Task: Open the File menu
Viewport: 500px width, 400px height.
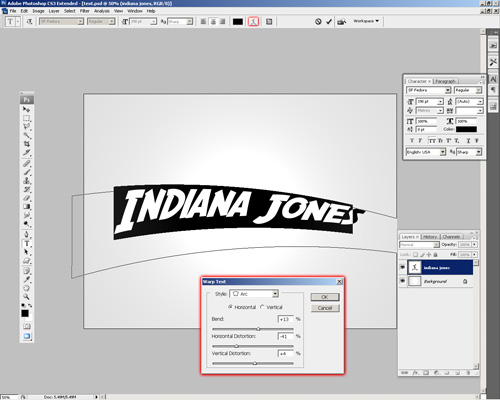Action: 13,11
